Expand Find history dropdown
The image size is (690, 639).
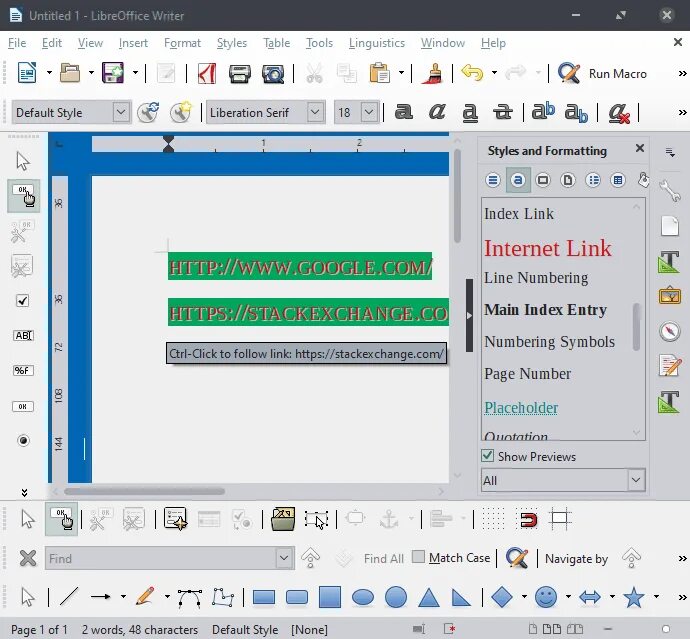pyautogui.click(x=284, y=558)
